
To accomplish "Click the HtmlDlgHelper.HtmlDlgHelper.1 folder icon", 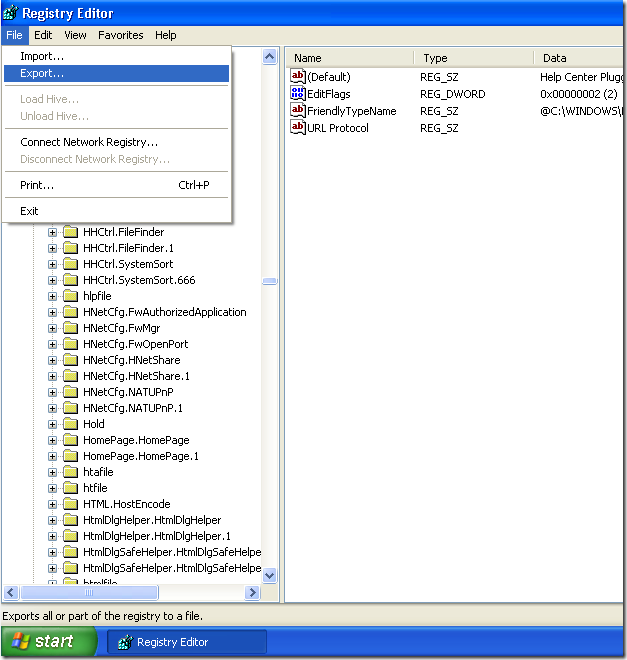I will click(70, 536).
